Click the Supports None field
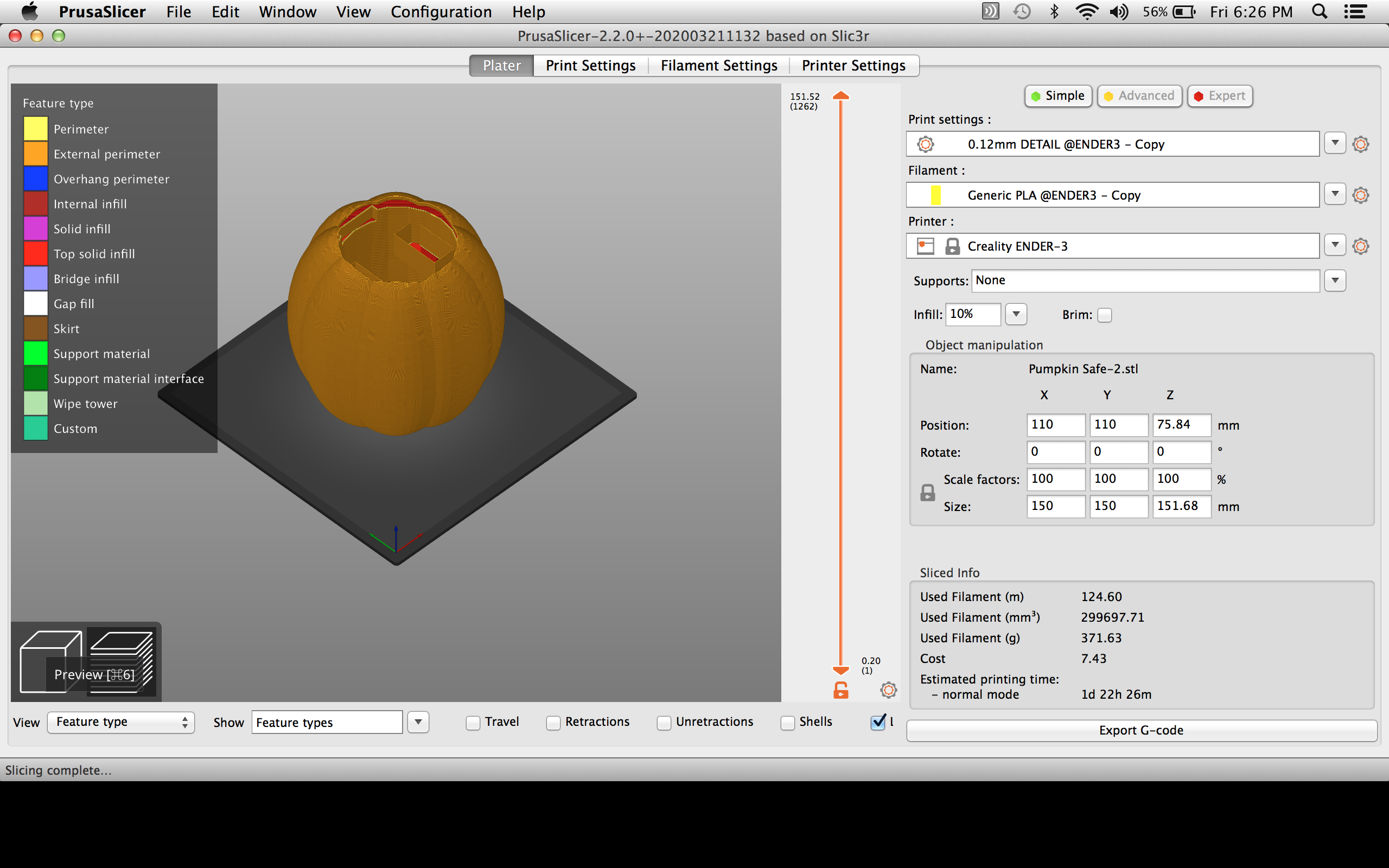 (1145, 280)
